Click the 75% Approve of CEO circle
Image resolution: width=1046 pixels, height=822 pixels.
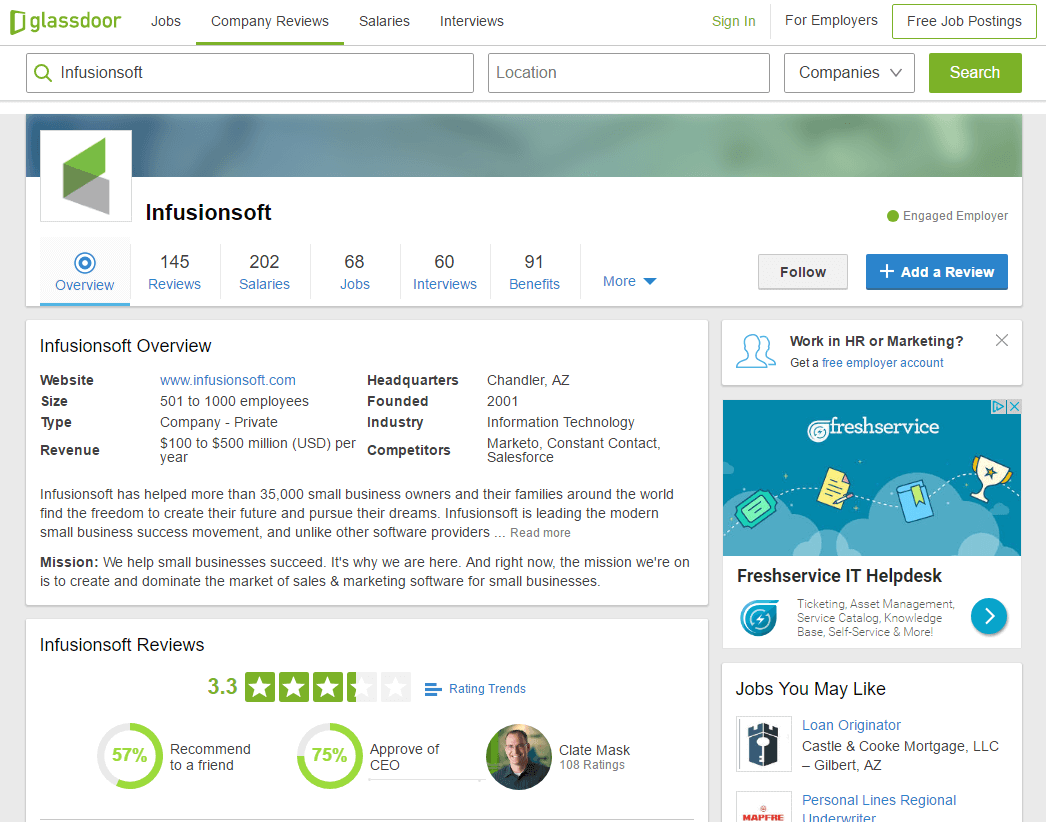[x=330, y=756]
